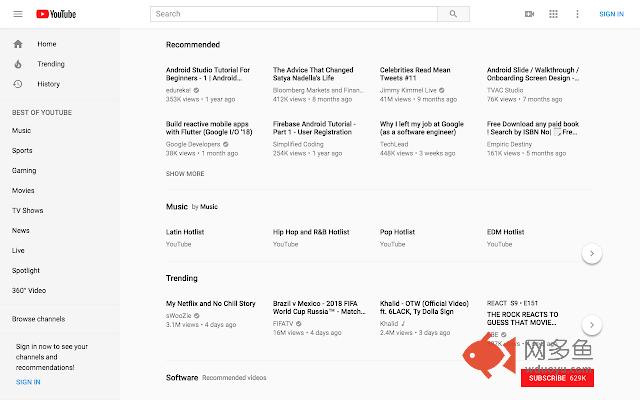Click the edureka! channel name
This screenshot has height=400, width=640.
(178, 91)
